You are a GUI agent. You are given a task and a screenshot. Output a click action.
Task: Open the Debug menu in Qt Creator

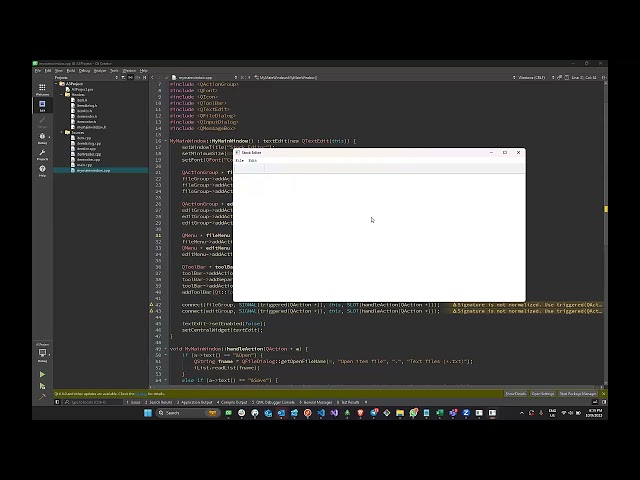84,71
